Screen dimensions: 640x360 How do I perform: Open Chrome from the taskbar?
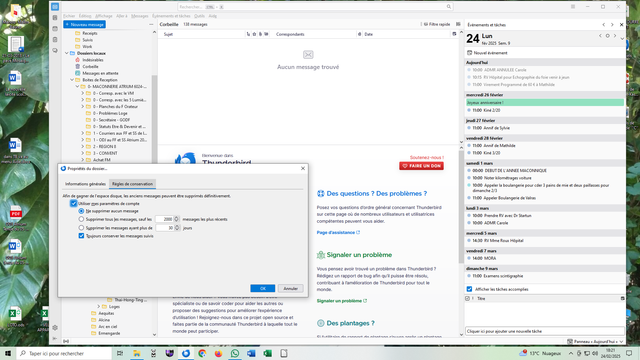pyautogui.click(x=202, y=353)
